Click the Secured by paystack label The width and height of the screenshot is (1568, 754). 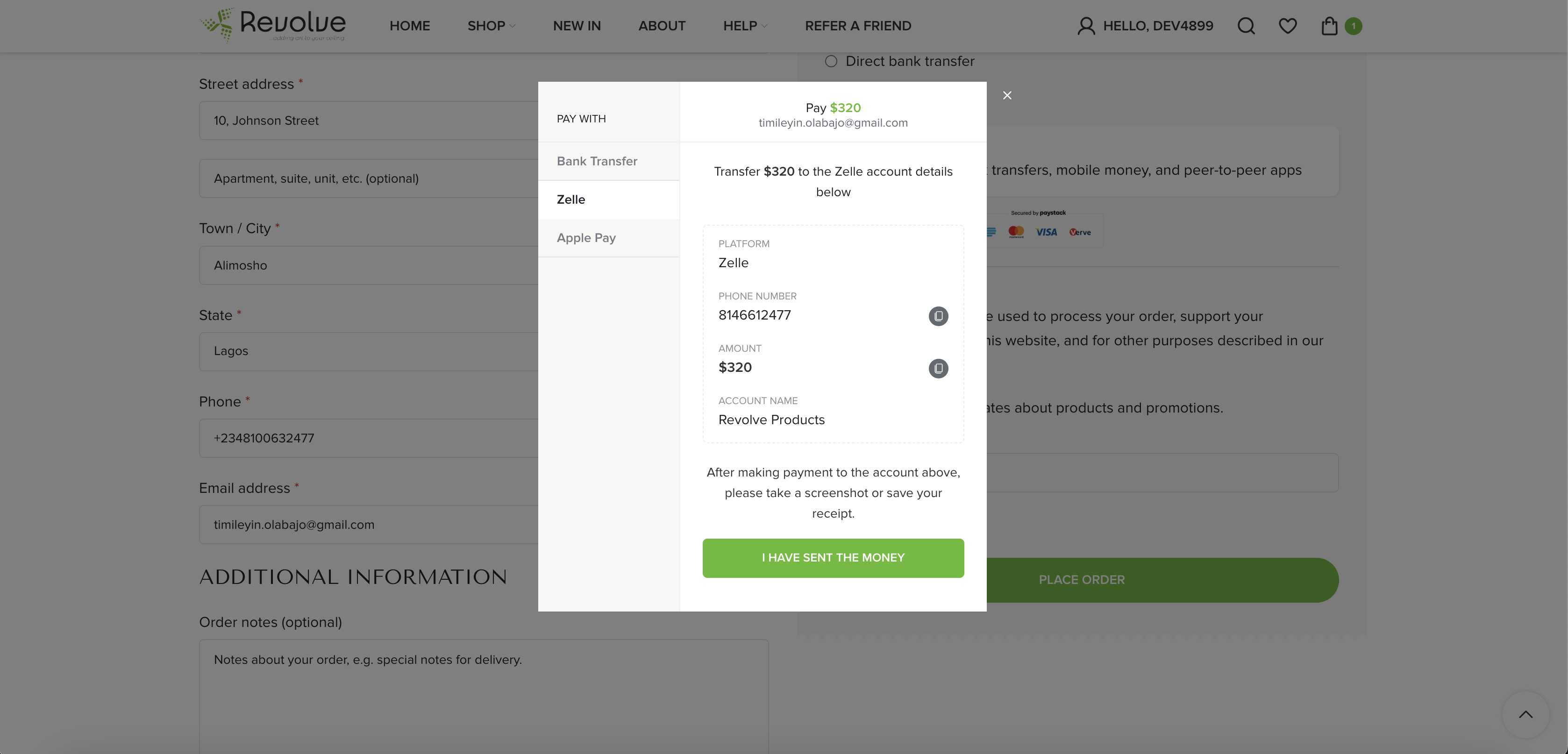point(1038,213)
